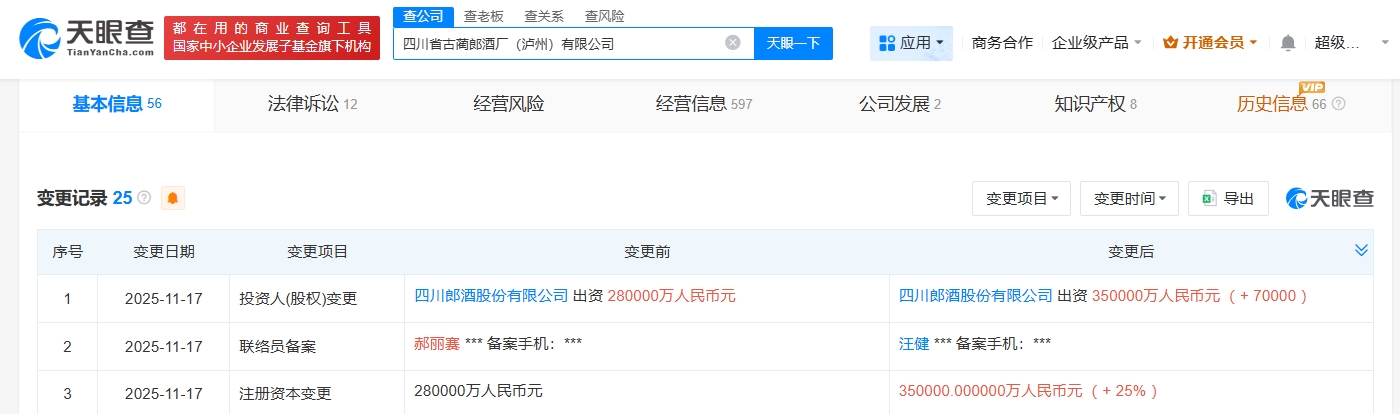Click the 变更日期 column header
The image size is (1400, 414).
coord(164,252)
